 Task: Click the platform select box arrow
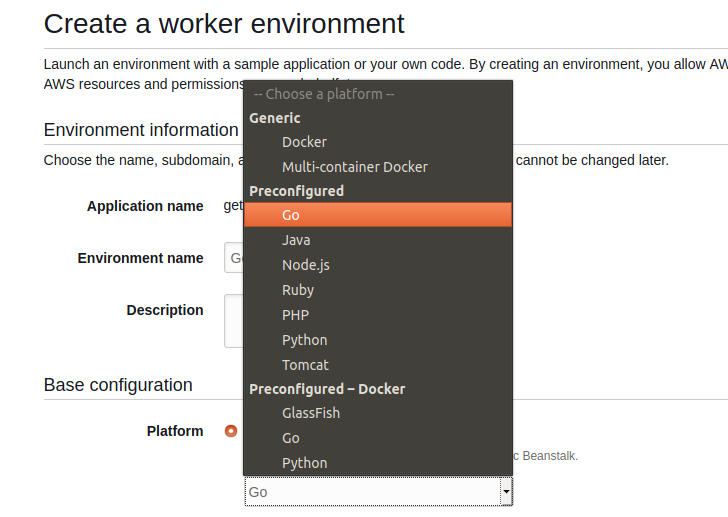[506, 492]
